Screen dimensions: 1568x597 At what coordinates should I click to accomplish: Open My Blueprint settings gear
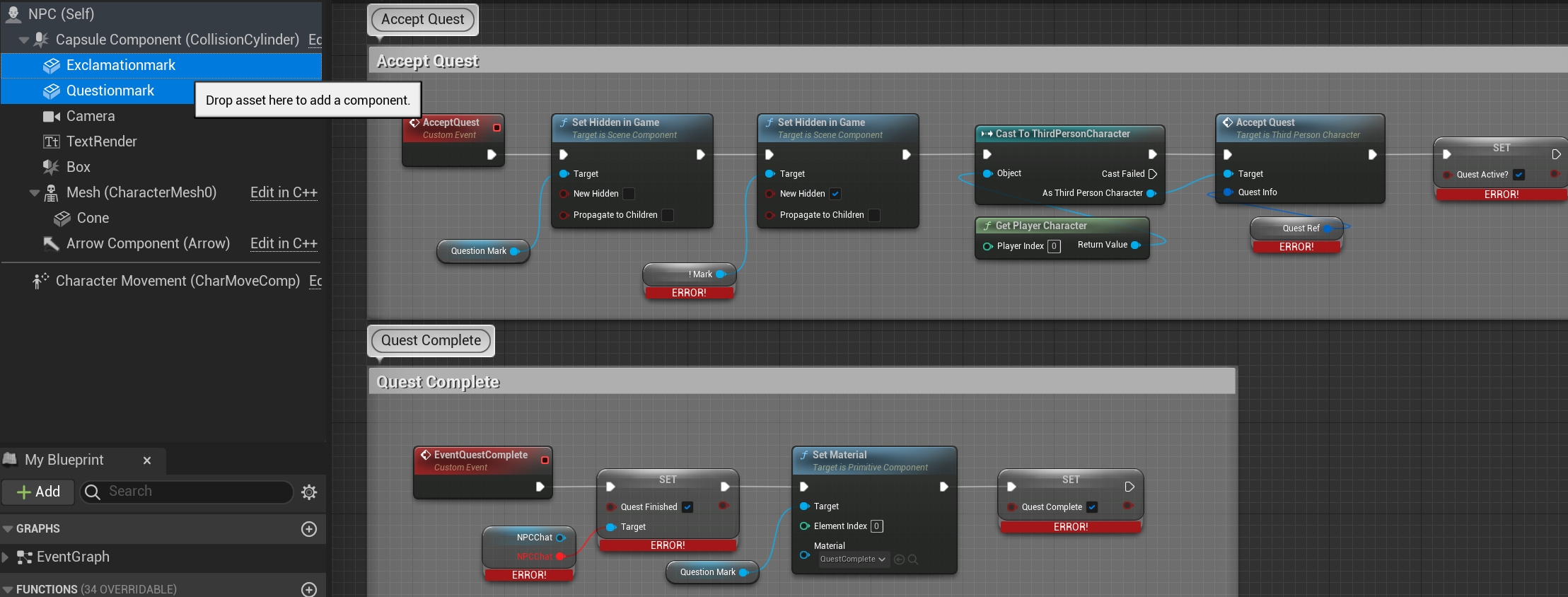pos(309,492)
